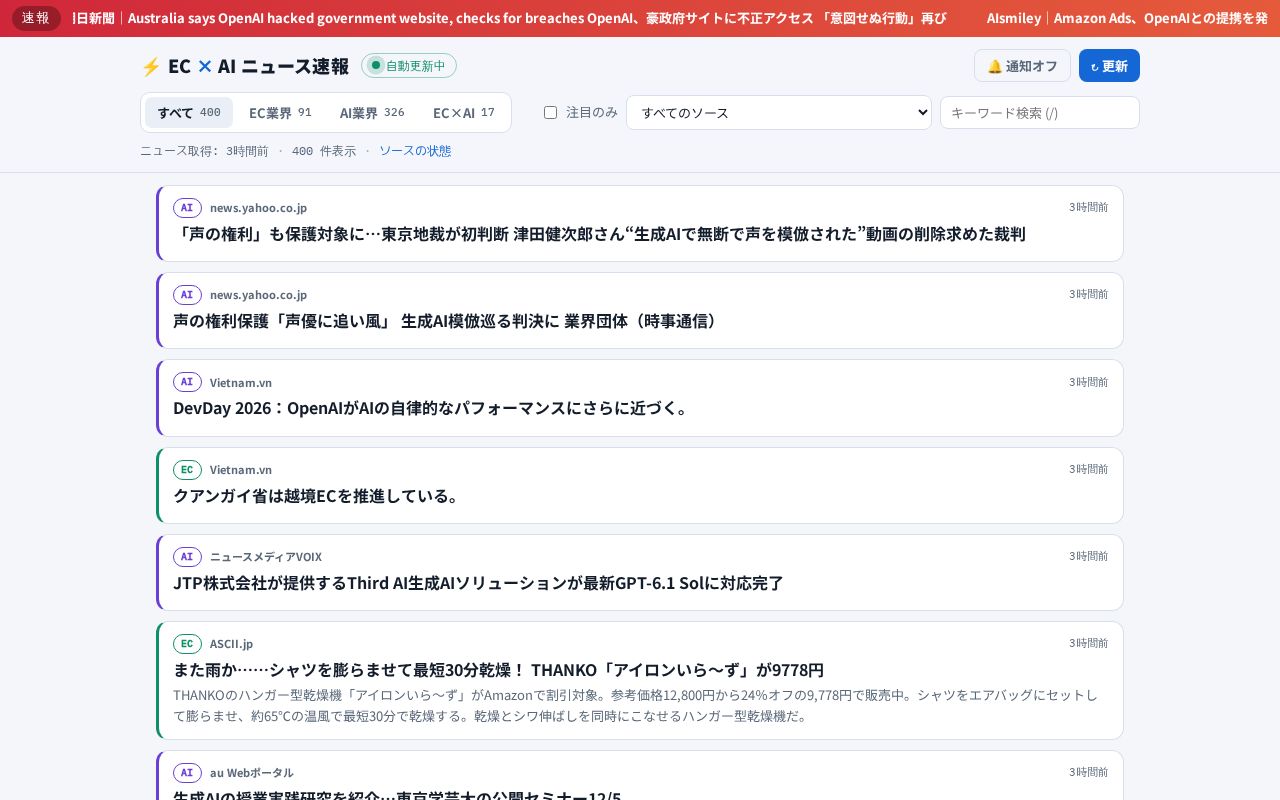Click the AI tag on DevDay 2026 article
The image size is (1280, 800).
187,382
